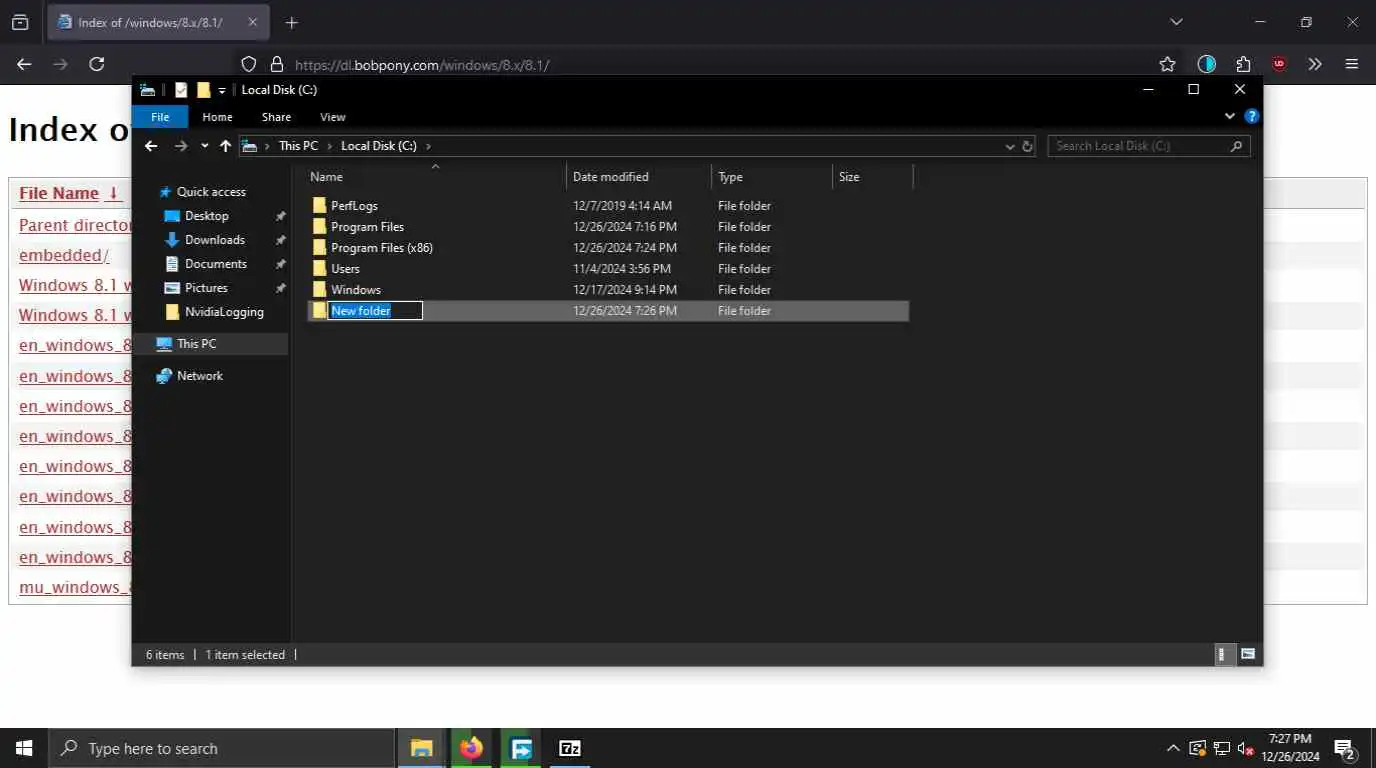The height and width of the screenshot is (768, 1376).
Task: Open File Explorer Help question mark icon
Action: [1251, 117]
